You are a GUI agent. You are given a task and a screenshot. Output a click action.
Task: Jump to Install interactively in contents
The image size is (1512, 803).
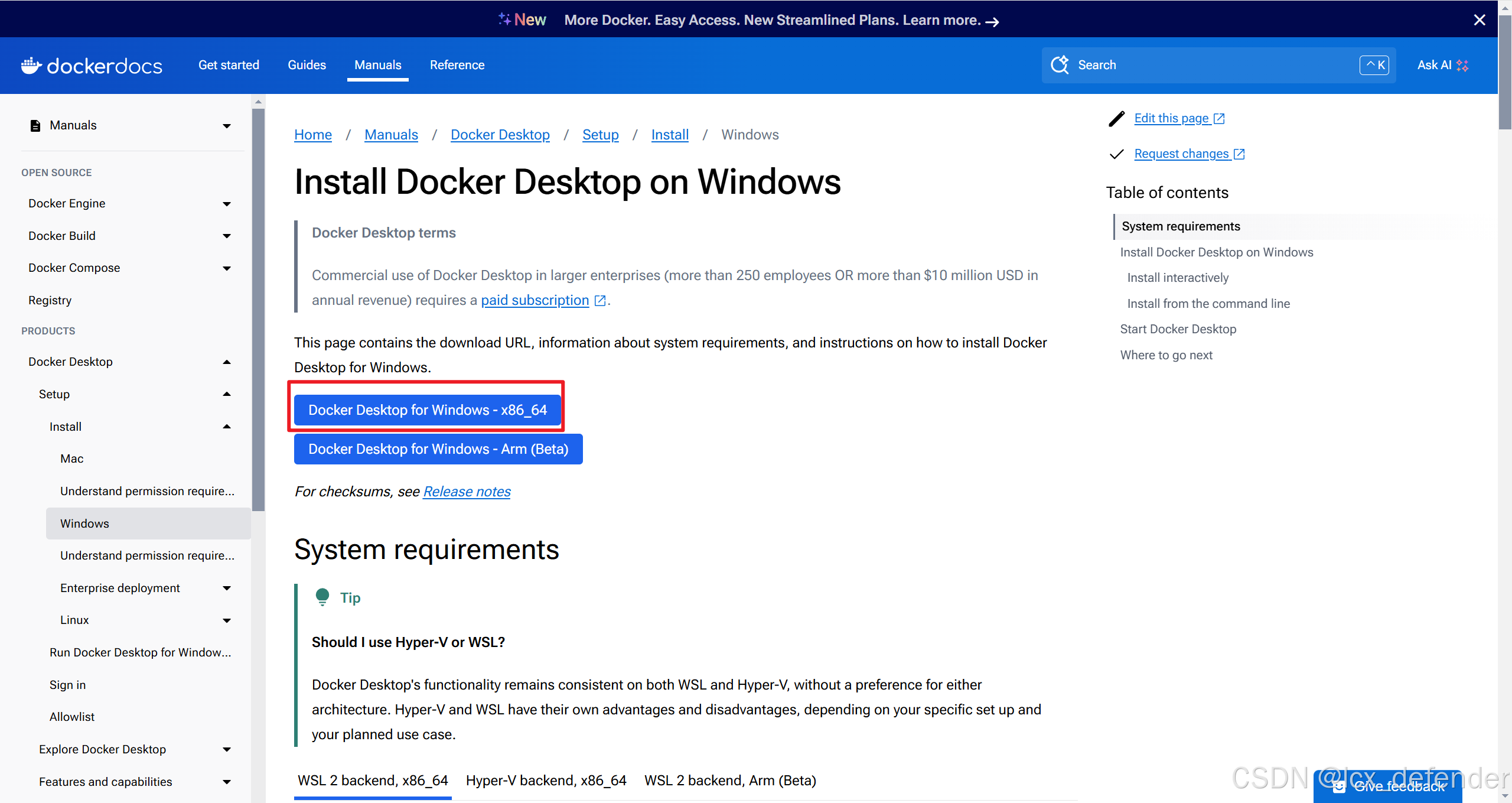(1178, 278)
